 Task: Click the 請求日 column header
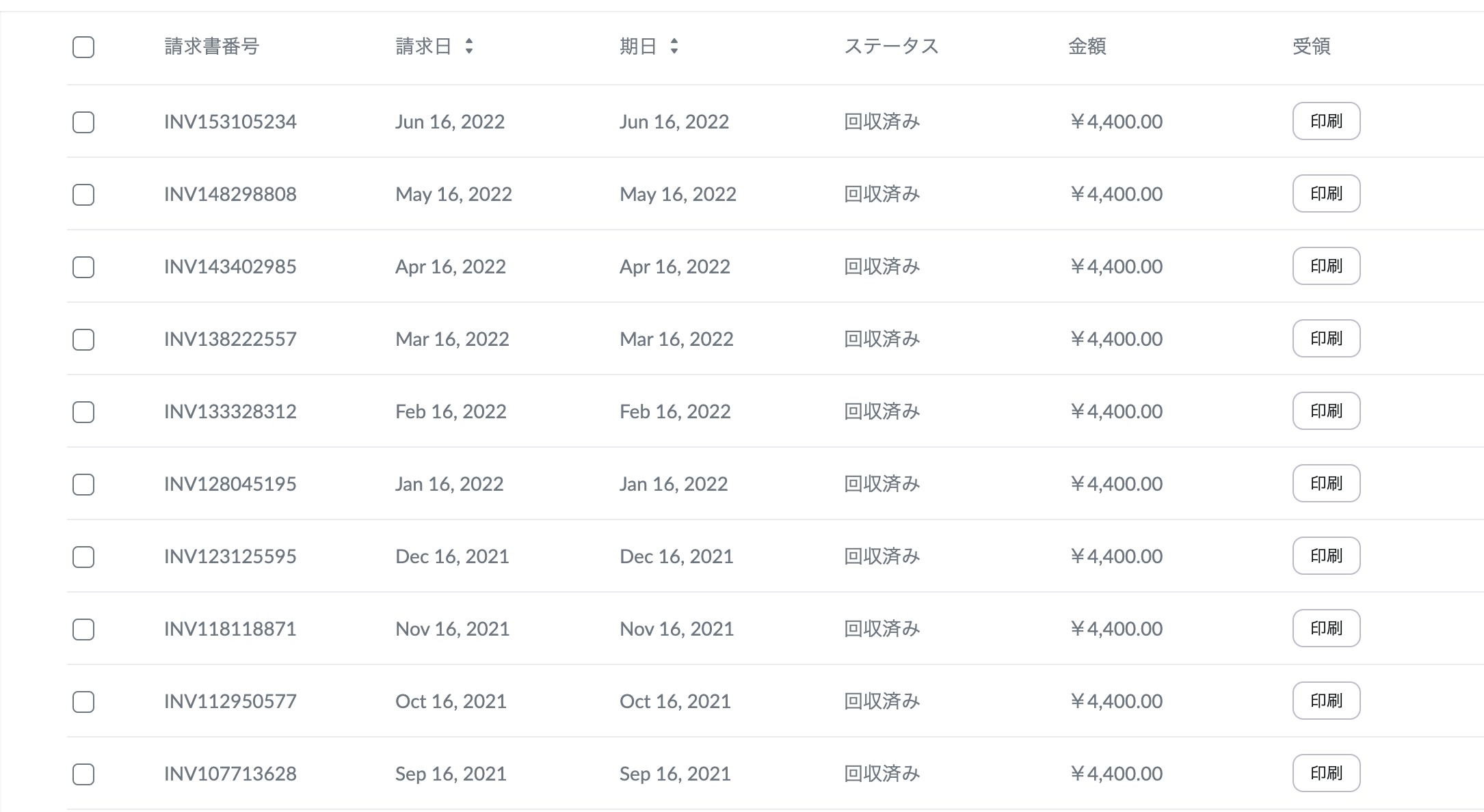[423, 46]
